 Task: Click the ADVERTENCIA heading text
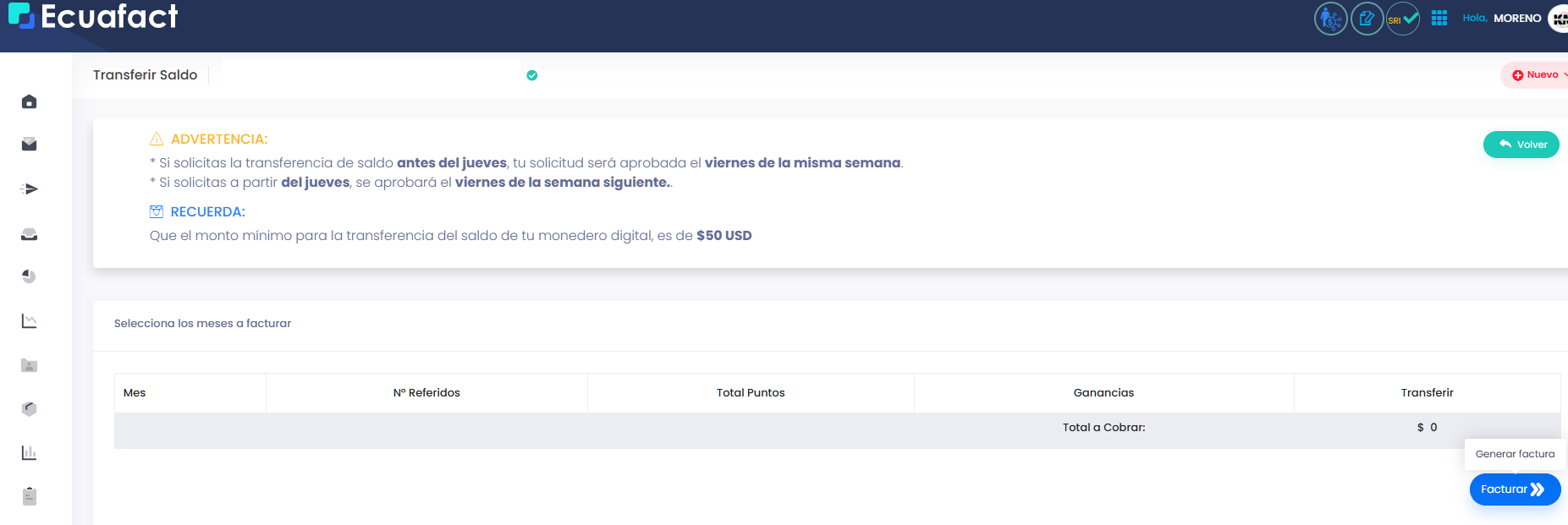coord(219,139)
